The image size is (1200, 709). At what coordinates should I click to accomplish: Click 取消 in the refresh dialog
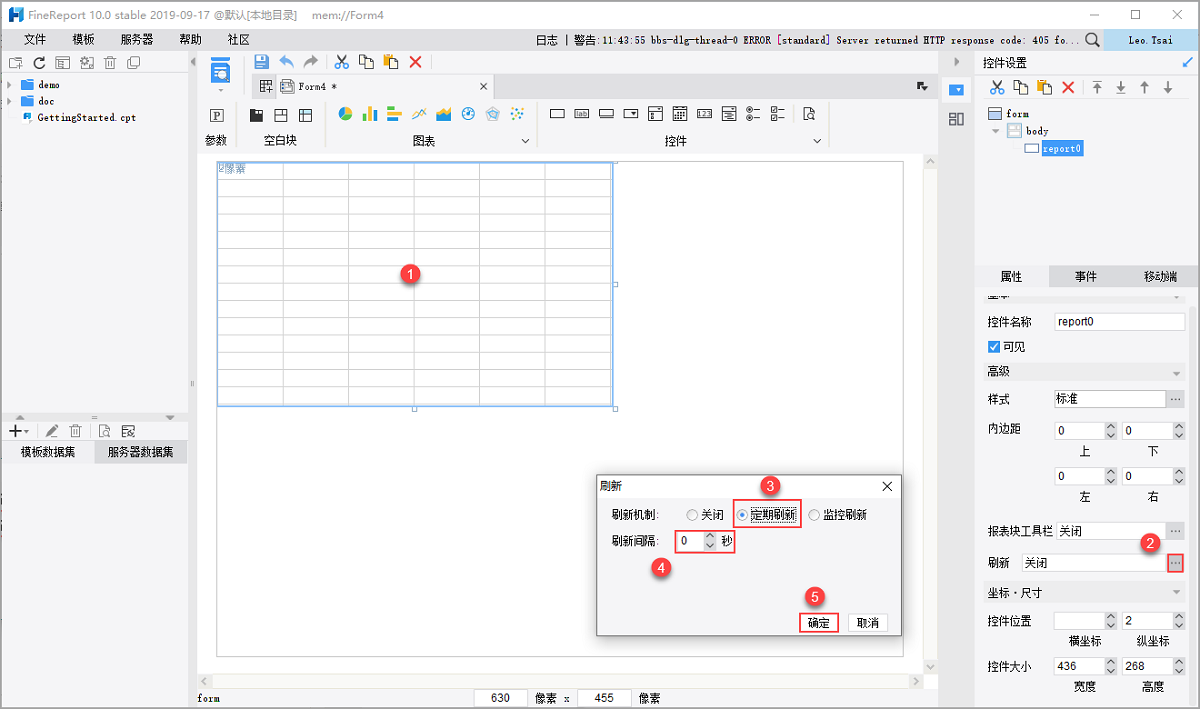(x=867, y=622)
